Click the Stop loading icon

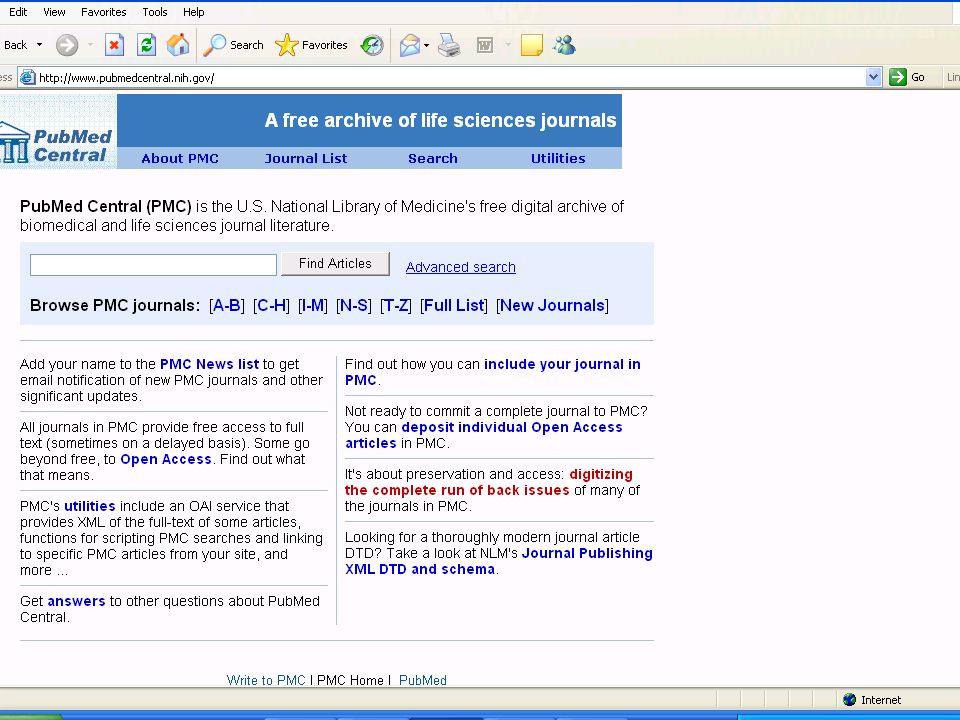tap(114, 45)
